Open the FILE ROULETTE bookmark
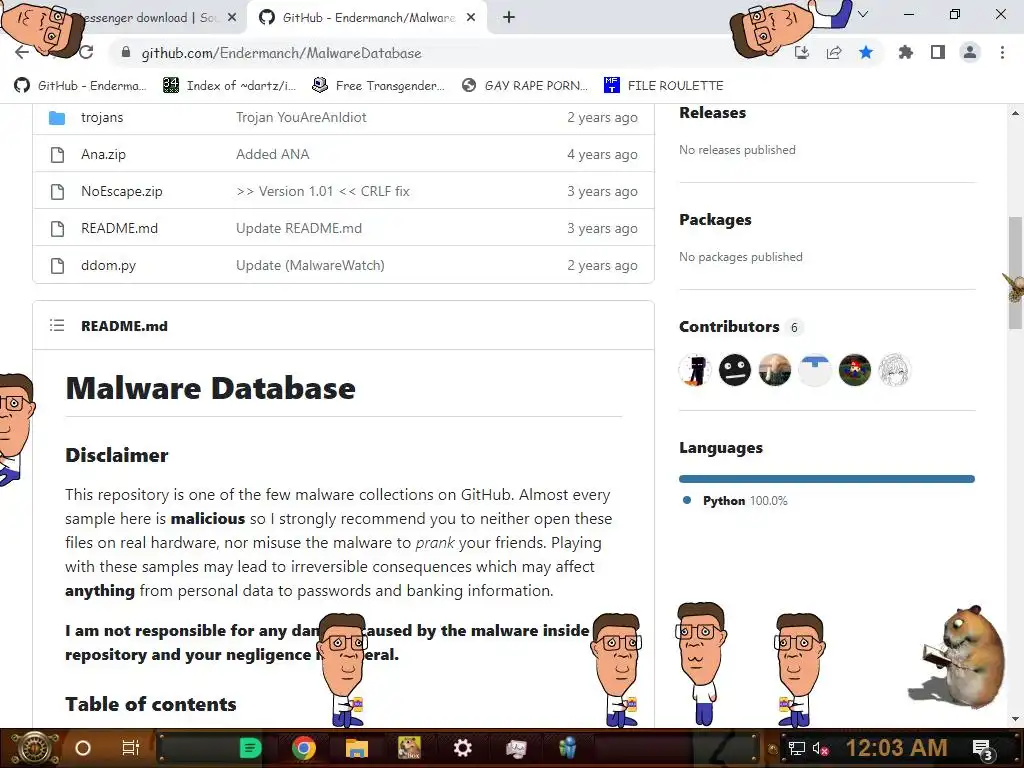The width and height of the screenshot is (1024, 768). (664, 86)
